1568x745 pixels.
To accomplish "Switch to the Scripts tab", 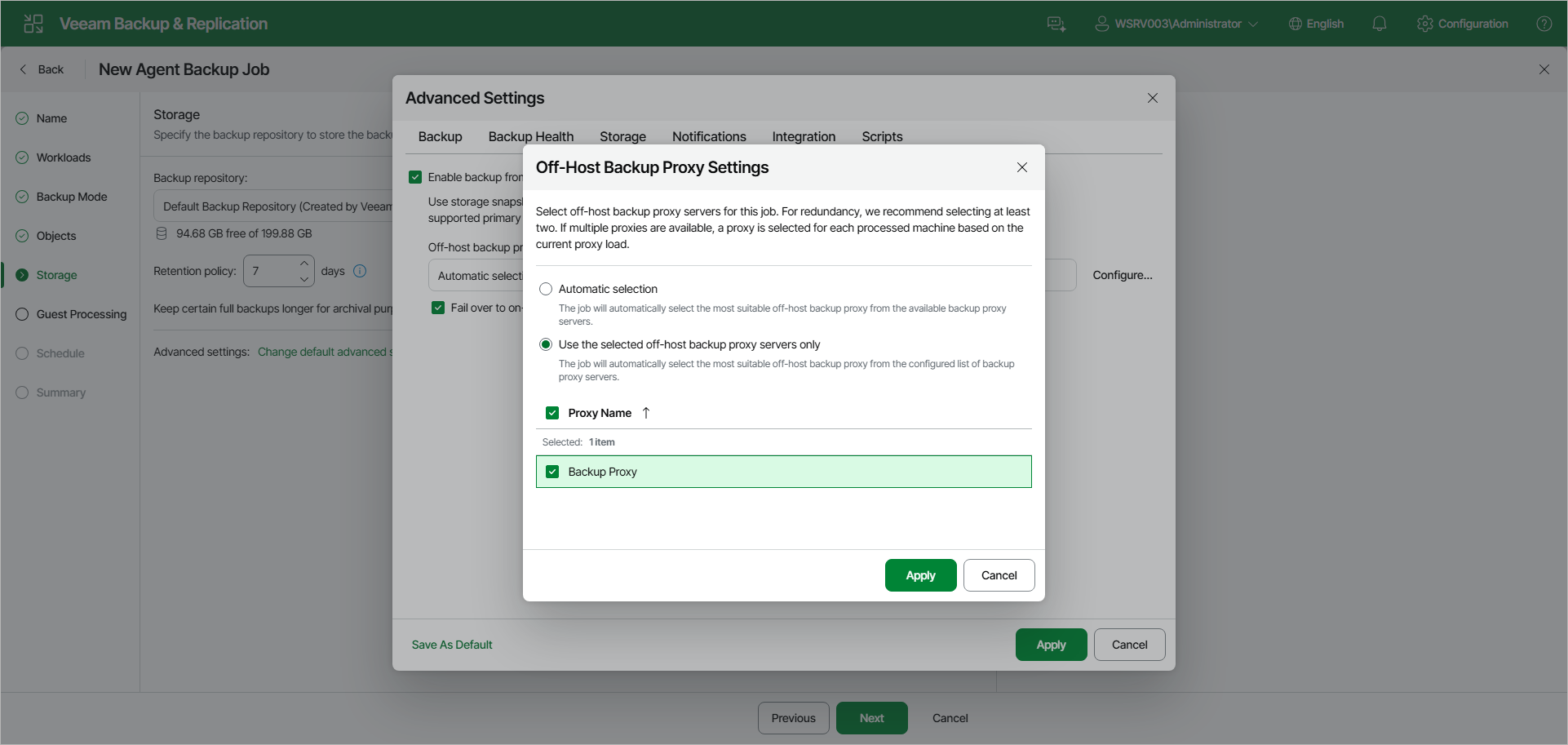I will (882, 136).
